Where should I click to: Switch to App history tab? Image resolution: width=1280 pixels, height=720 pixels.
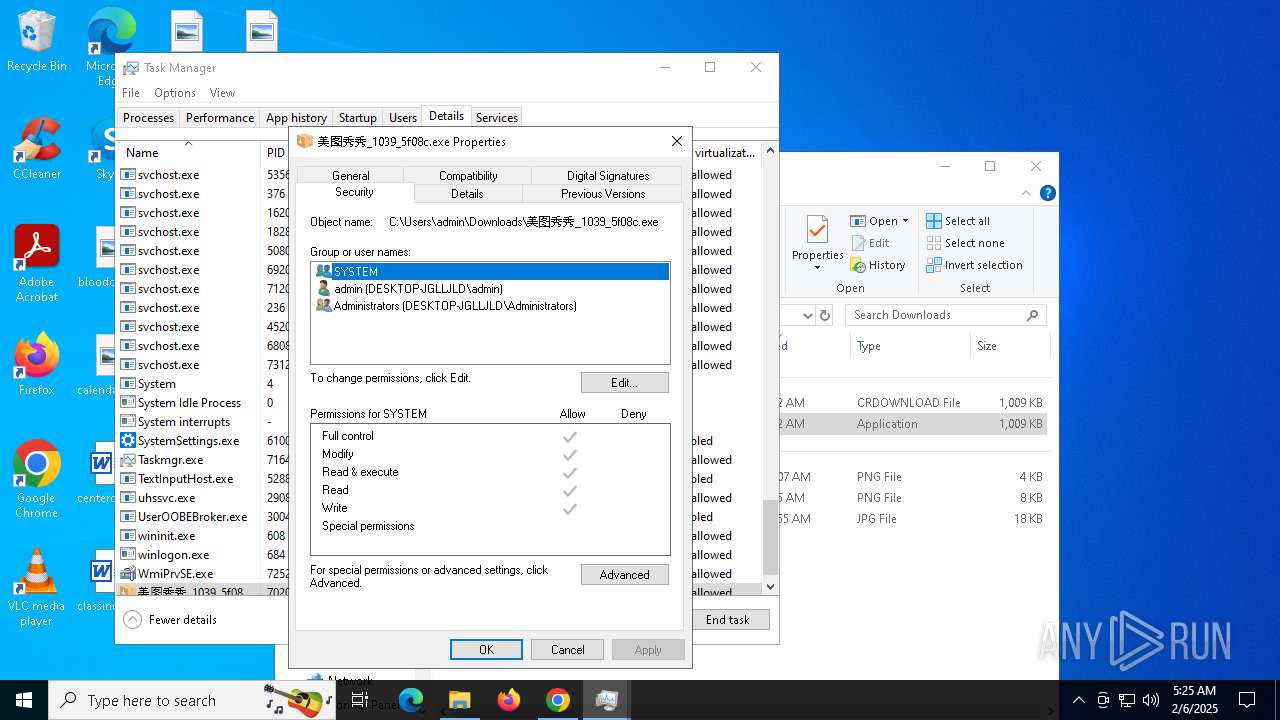pos(296,117)
